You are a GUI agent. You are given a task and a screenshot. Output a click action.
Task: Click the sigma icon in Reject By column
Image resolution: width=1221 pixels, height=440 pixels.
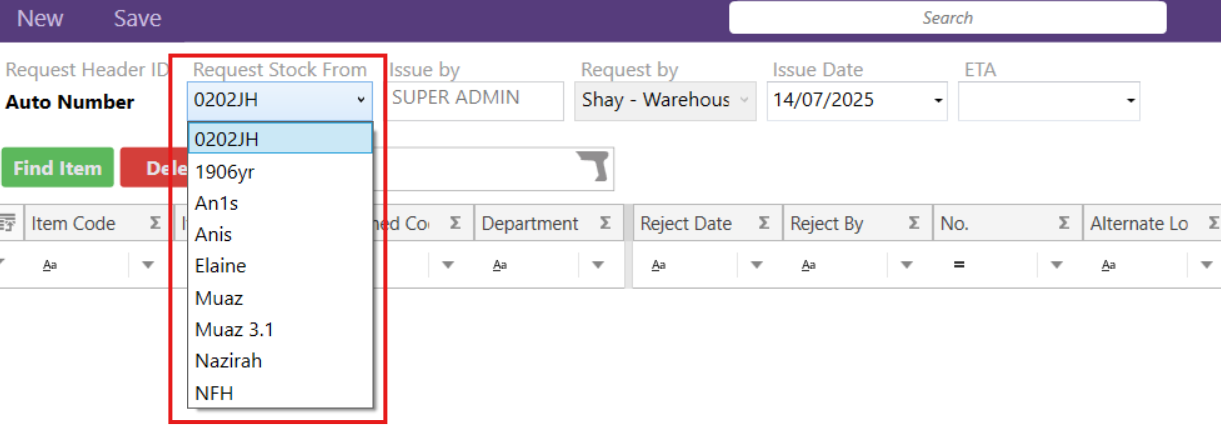914,224
